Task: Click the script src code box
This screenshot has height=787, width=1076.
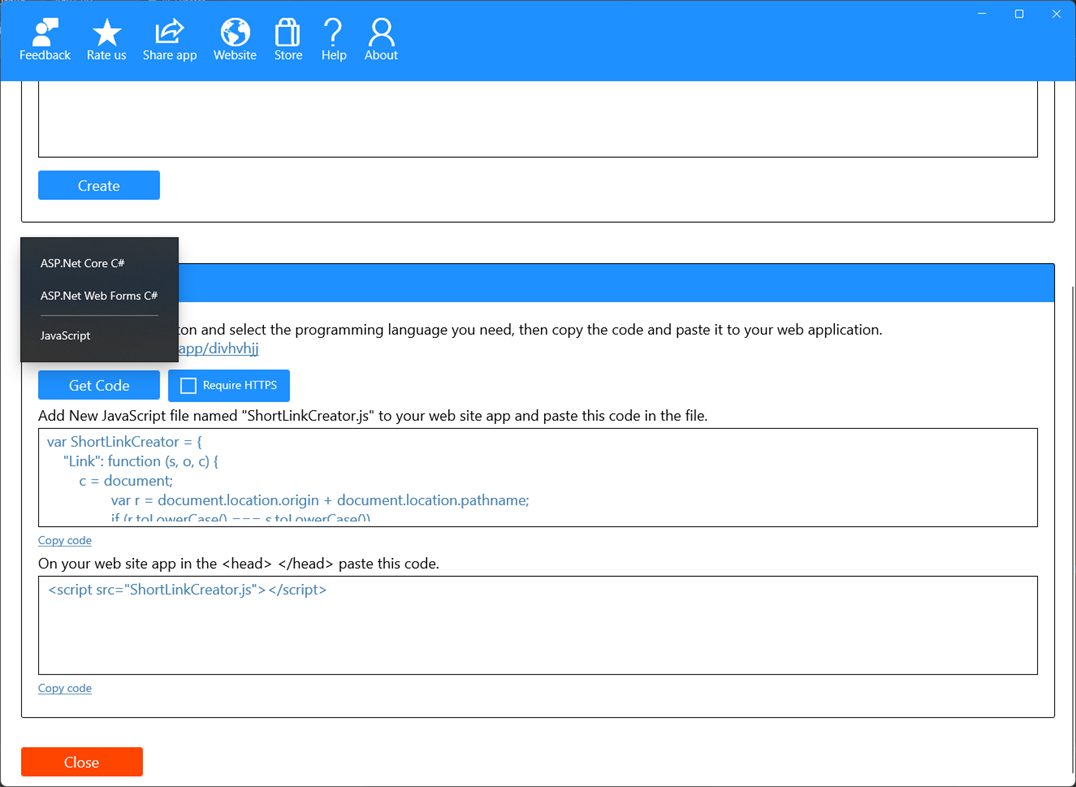Action: [538, 625]
